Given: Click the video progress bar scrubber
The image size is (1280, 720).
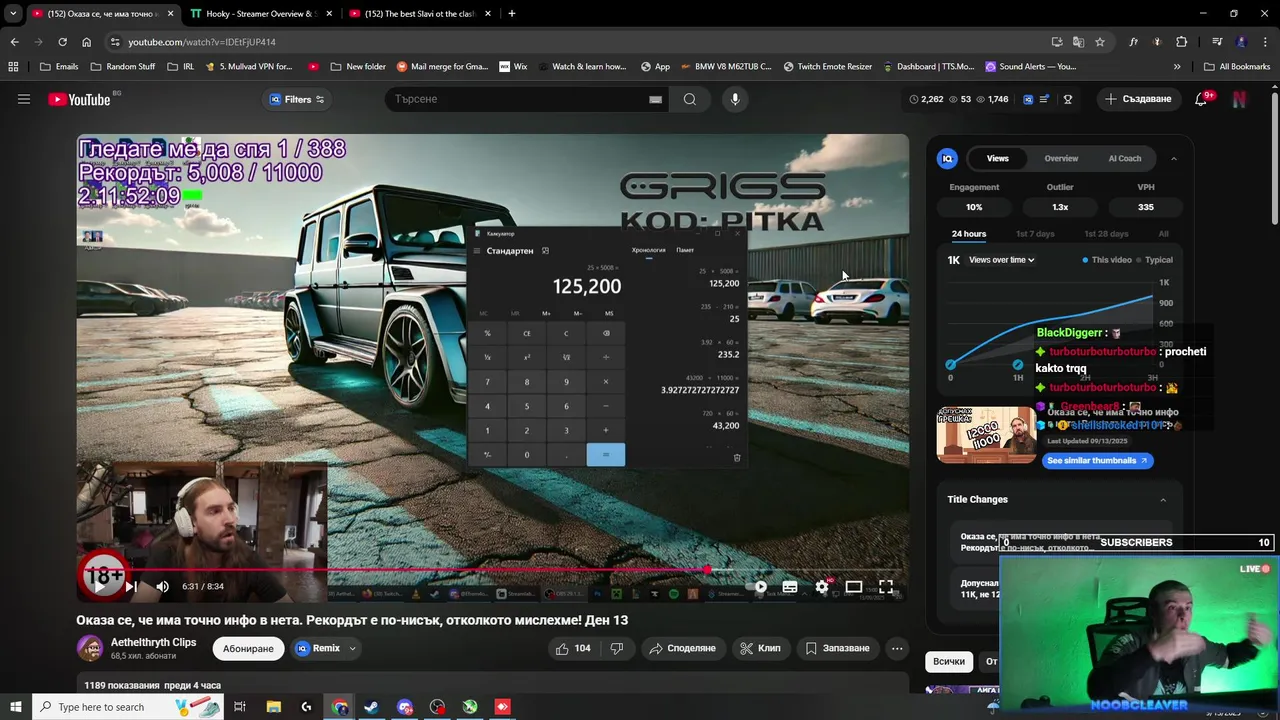Looking at the screenshot, I should 708,570.
